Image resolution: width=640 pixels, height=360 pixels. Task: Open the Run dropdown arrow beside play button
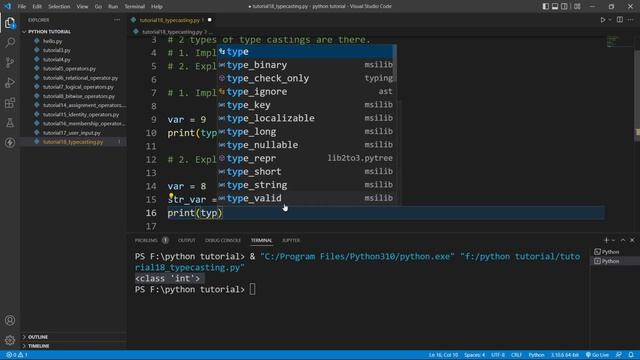[x=610, y=20]
